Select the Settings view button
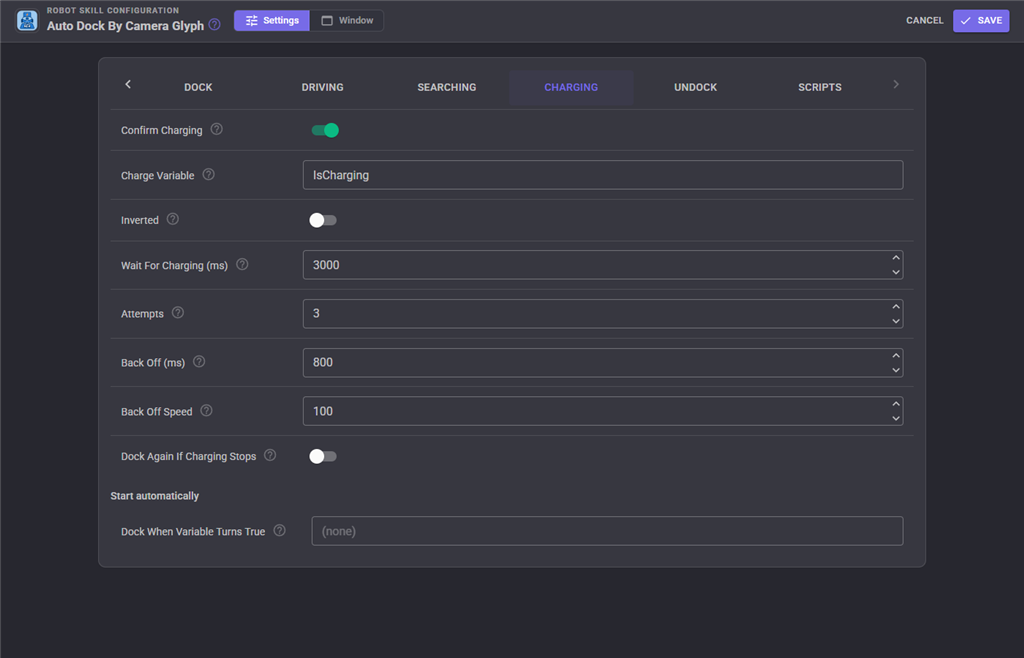This screenshot has height=658, width=1024. click(272, 21)
